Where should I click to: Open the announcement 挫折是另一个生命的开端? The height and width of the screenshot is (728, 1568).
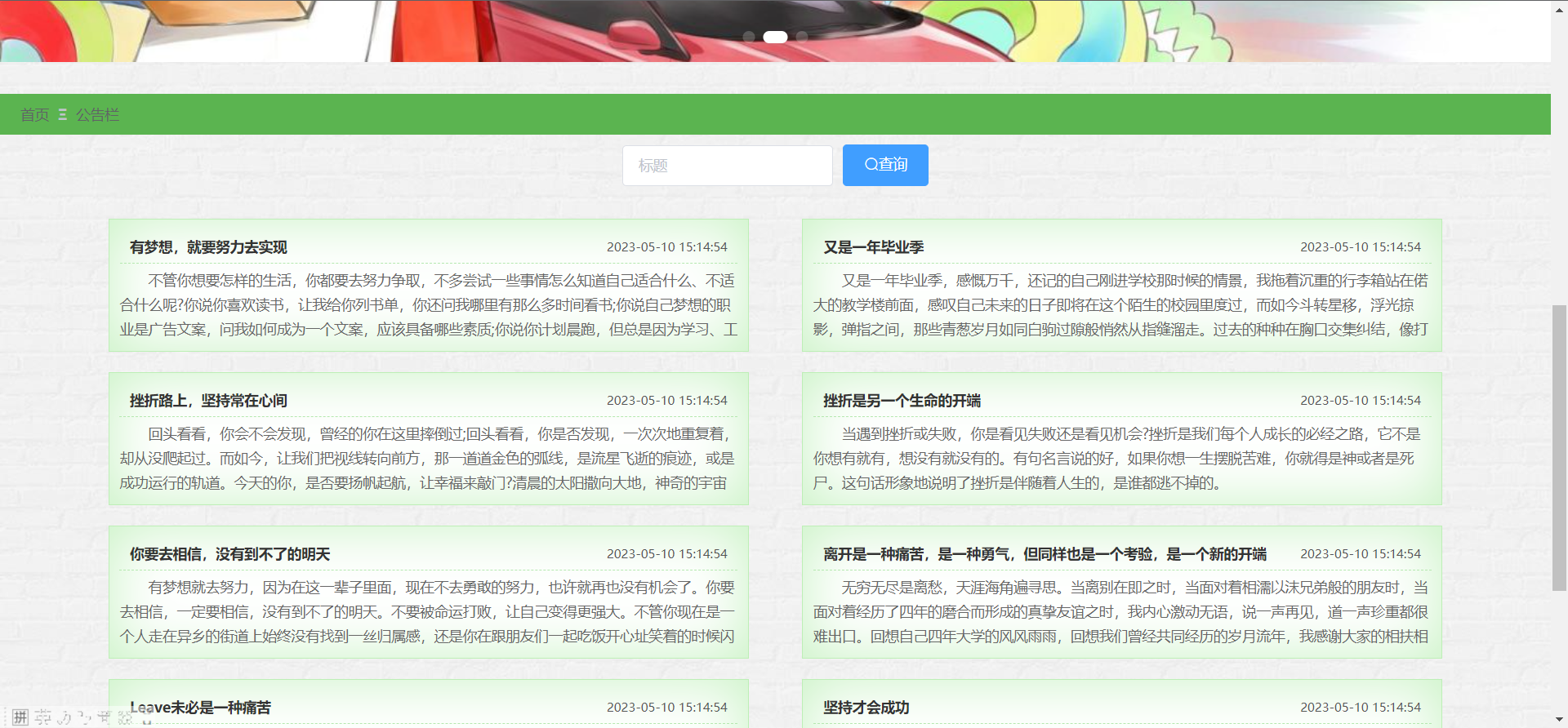[902, 401]
